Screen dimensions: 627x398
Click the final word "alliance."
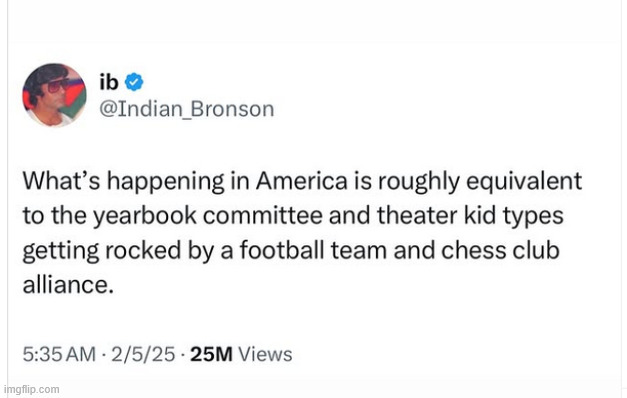click(x=68, y=285)
